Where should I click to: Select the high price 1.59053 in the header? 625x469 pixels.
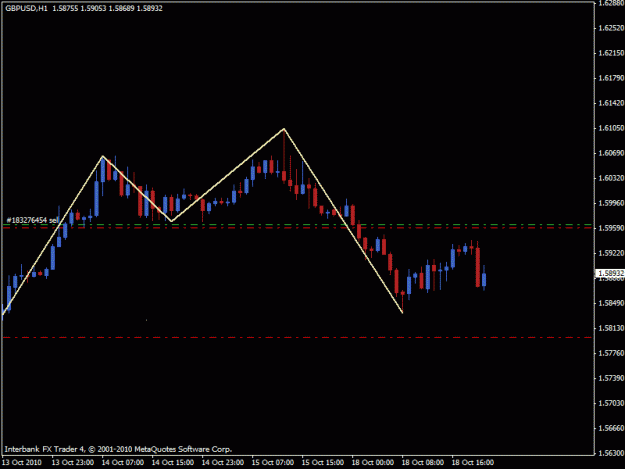93,8
